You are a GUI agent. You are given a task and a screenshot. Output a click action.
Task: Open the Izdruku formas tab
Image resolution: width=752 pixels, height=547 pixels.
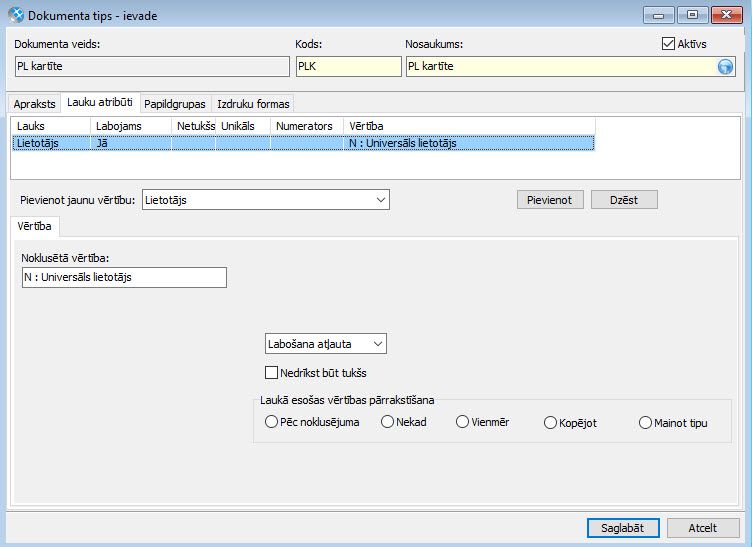(253, 104)
